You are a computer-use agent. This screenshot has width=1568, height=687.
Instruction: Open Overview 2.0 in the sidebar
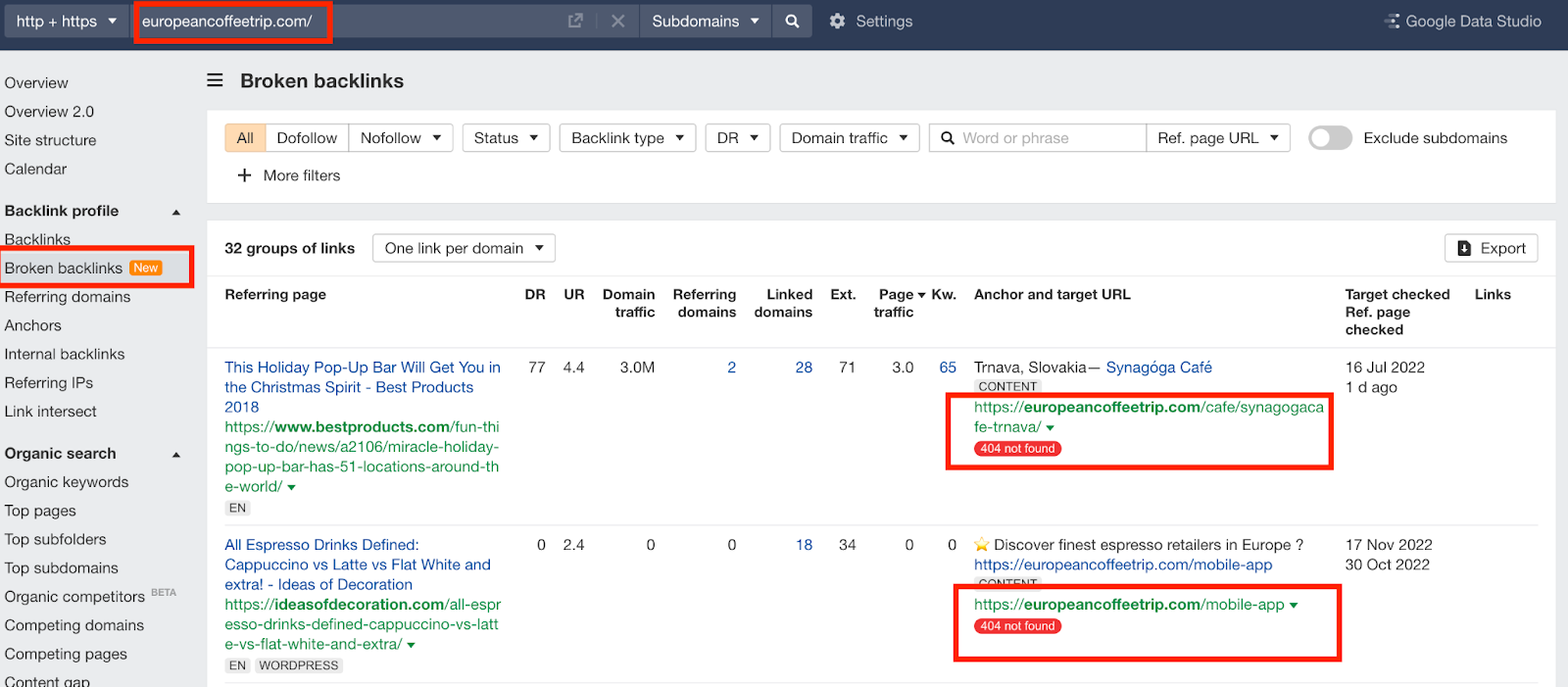click(x=49, y=112)
